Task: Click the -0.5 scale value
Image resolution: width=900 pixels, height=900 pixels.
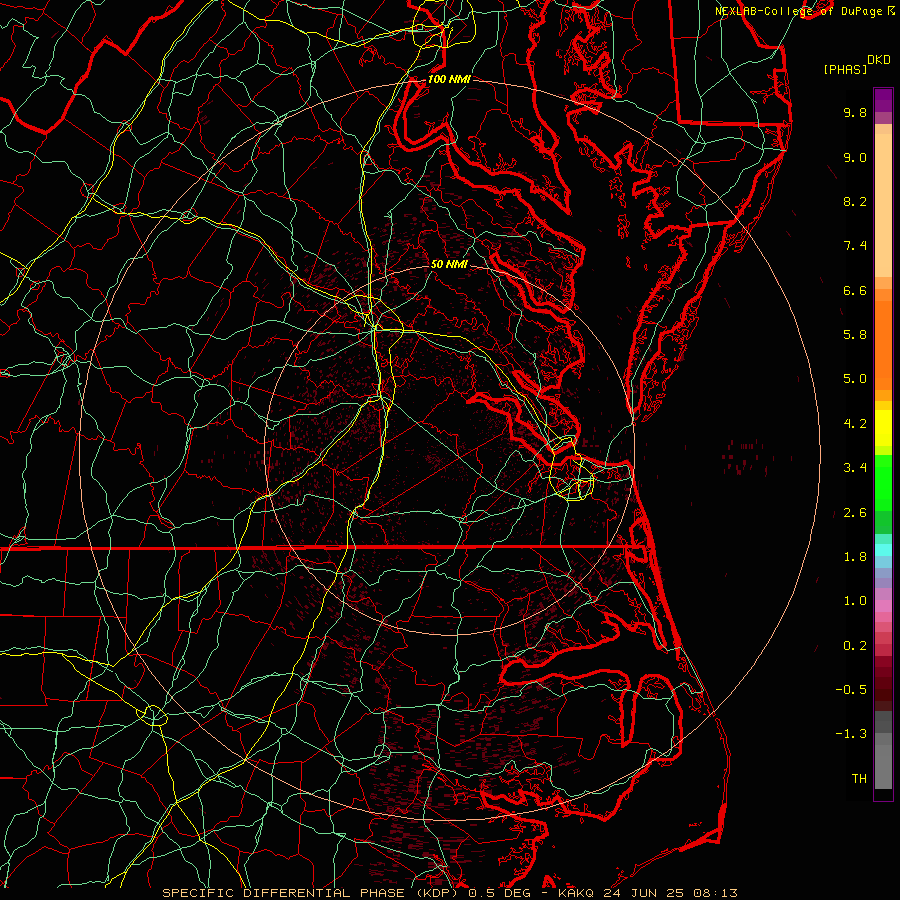Action: coord(851,690)
